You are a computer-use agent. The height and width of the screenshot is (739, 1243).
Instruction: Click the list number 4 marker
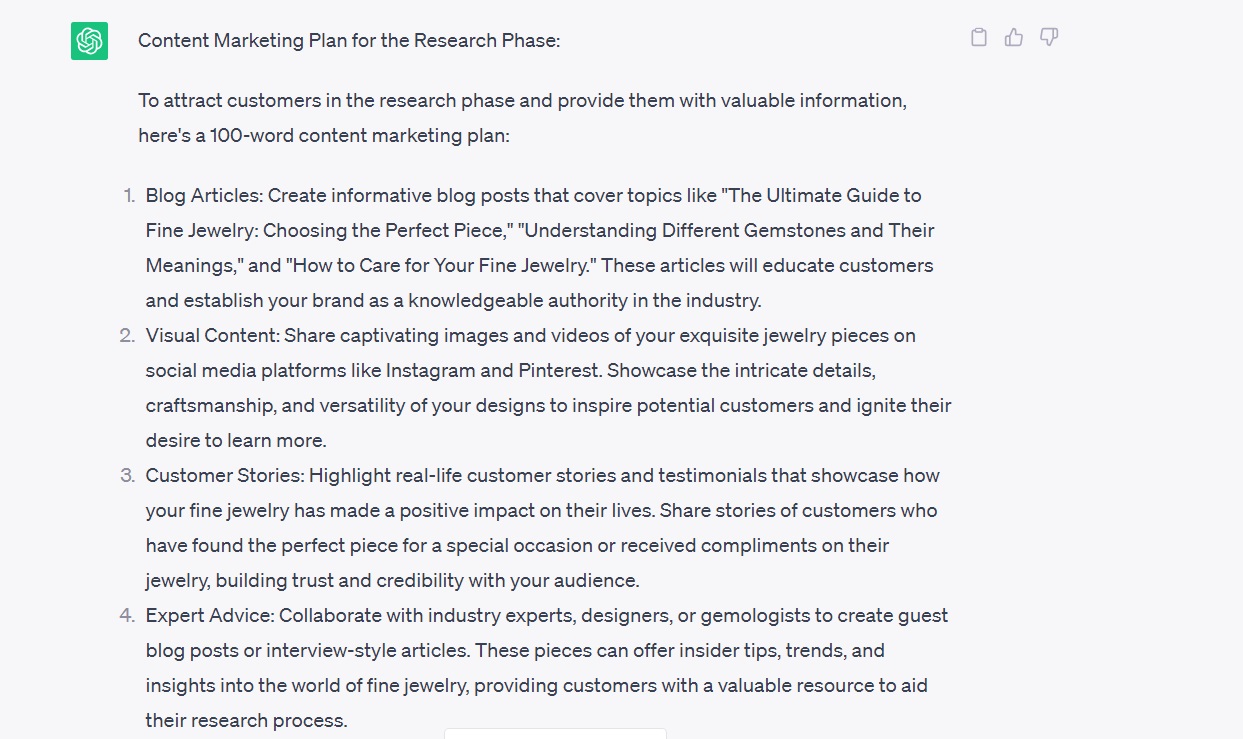click(x=127, y=616)
